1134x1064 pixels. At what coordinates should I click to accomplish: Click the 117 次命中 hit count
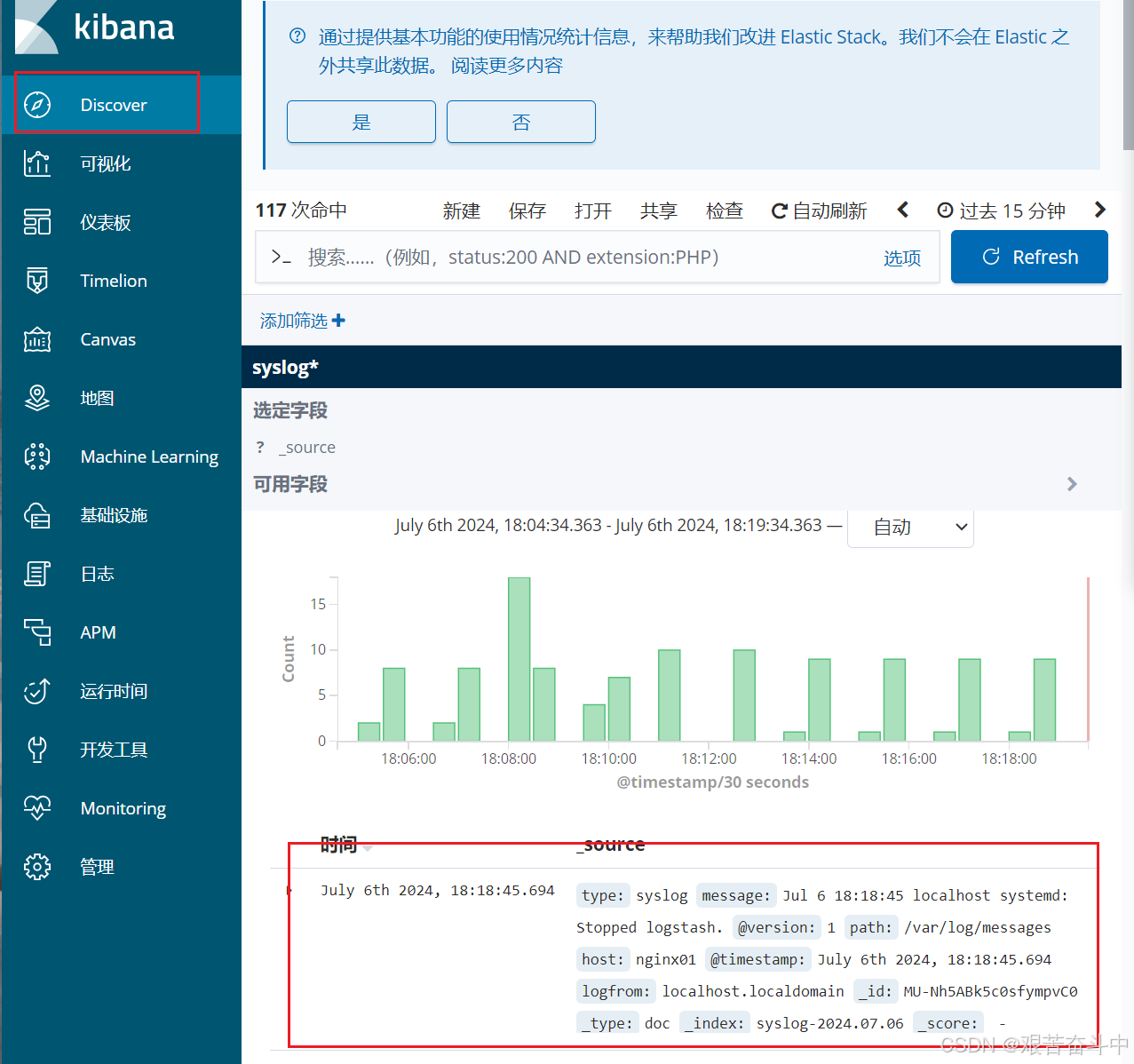(301, 210)
